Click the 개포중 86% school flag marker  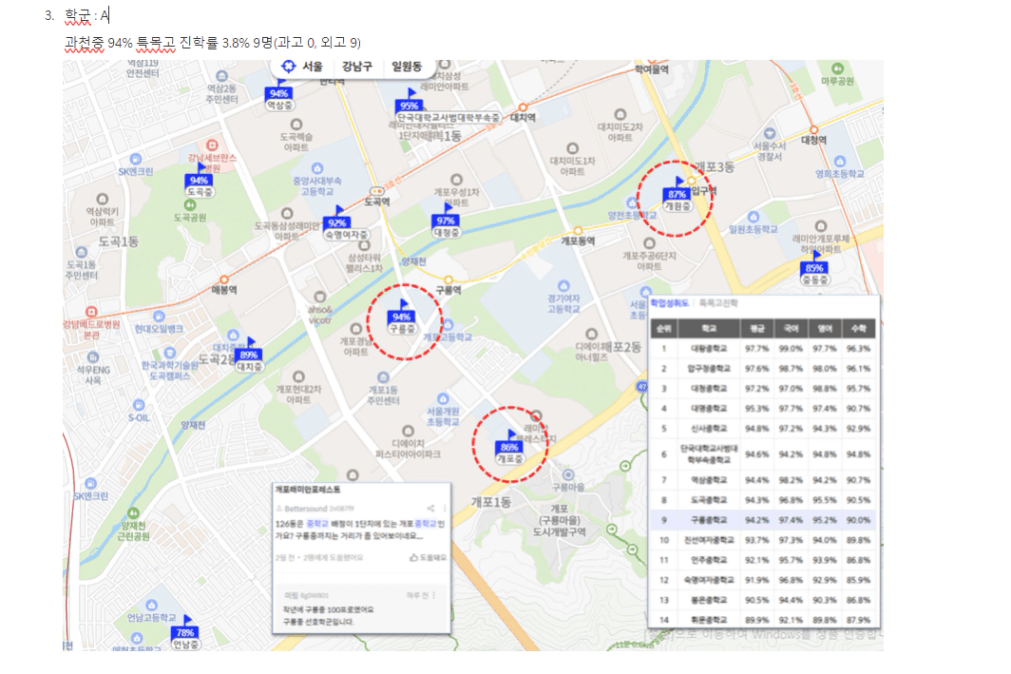pos(509,448)
